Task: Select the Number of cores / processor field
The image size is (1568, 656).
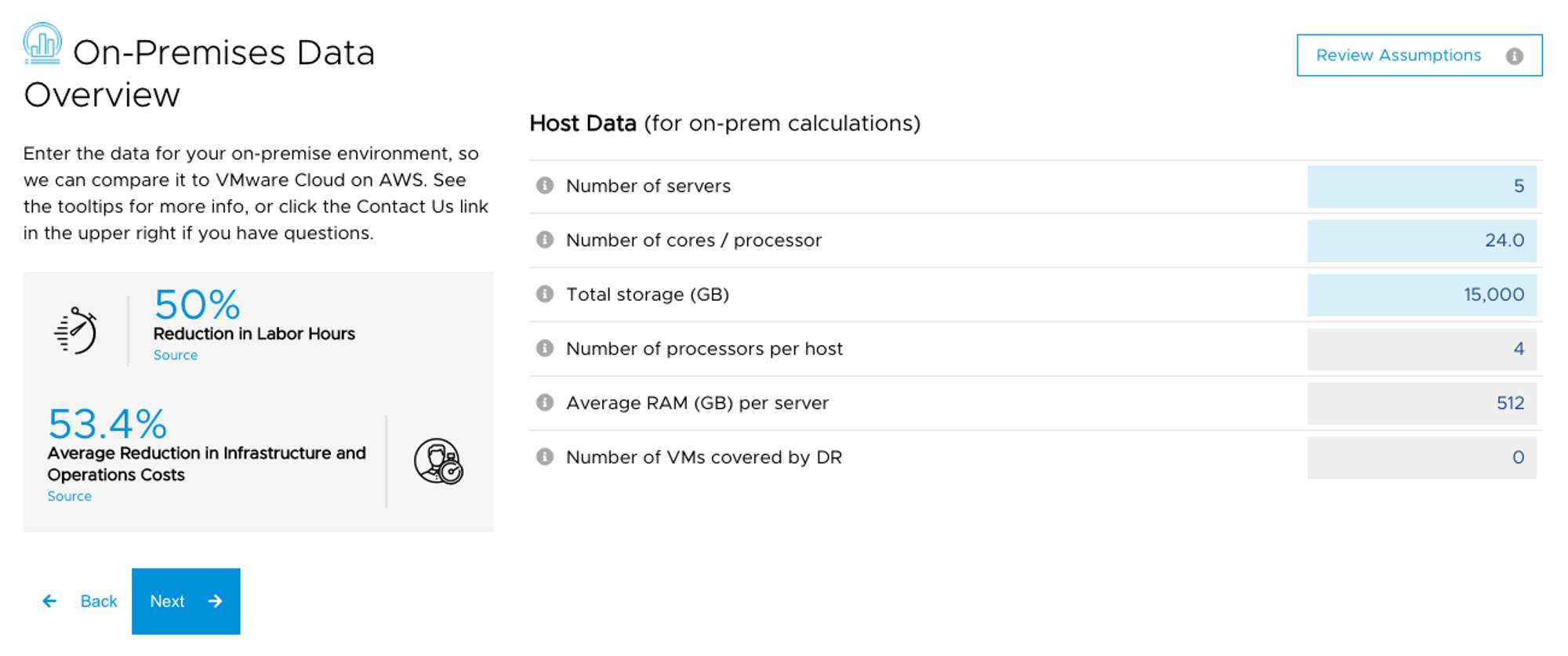Action: tap(1421, 241)
